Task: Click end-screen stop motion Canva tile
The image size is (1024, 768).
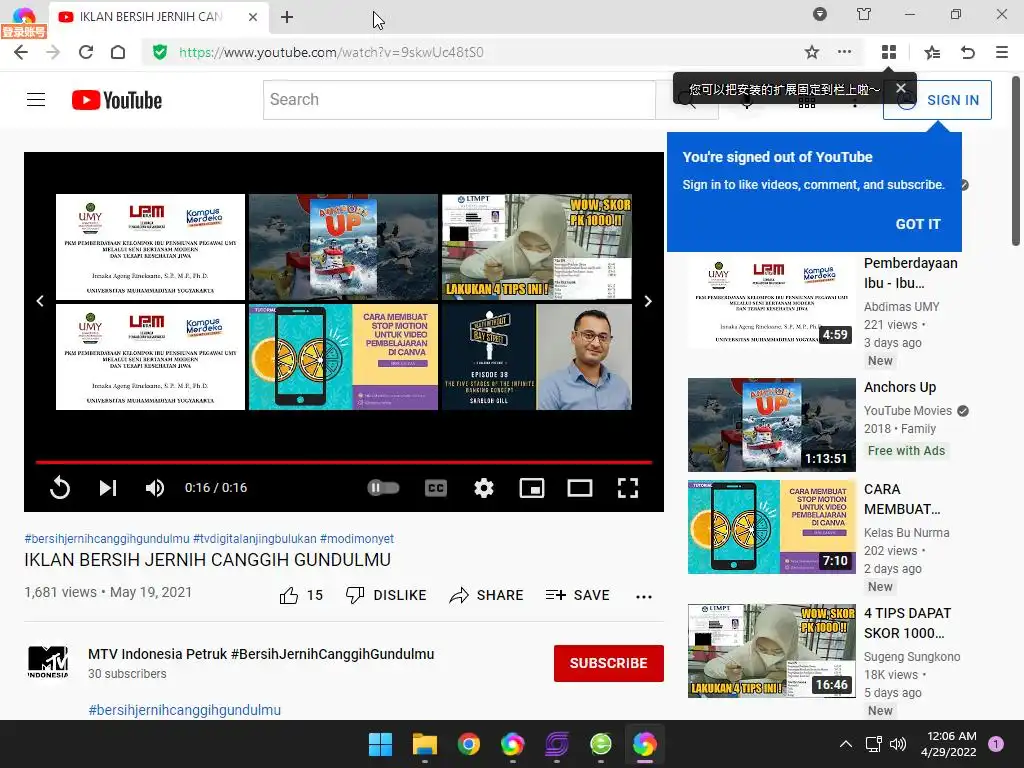Action: (x=344, y=357)
